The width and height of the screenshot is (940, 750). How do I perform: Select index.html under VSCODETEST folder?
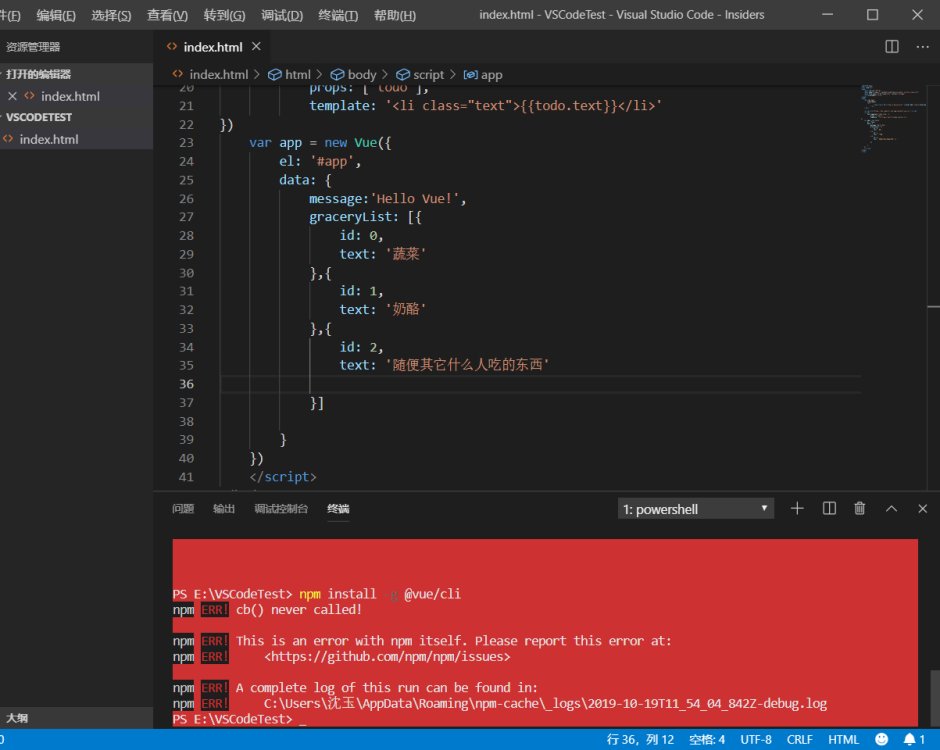pyautogui.click(x=48, y=139)
